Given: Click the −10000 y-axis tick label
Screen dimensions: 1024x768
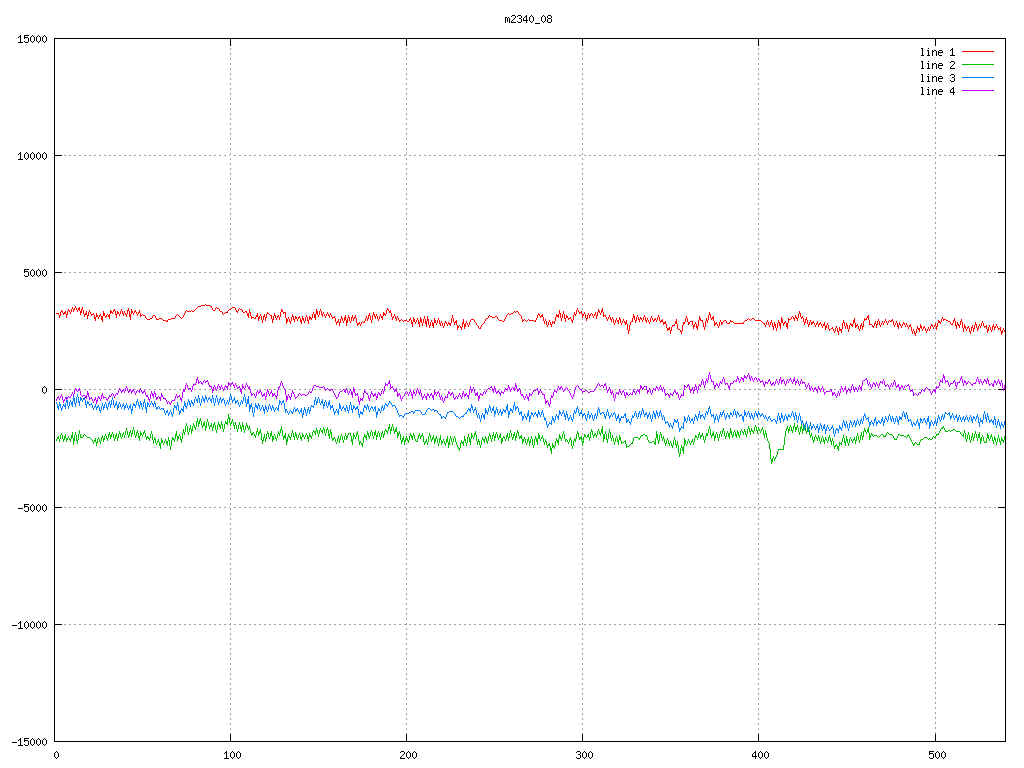Looking at the screenshot, I should pyautogui.click(x=30, y=625).
